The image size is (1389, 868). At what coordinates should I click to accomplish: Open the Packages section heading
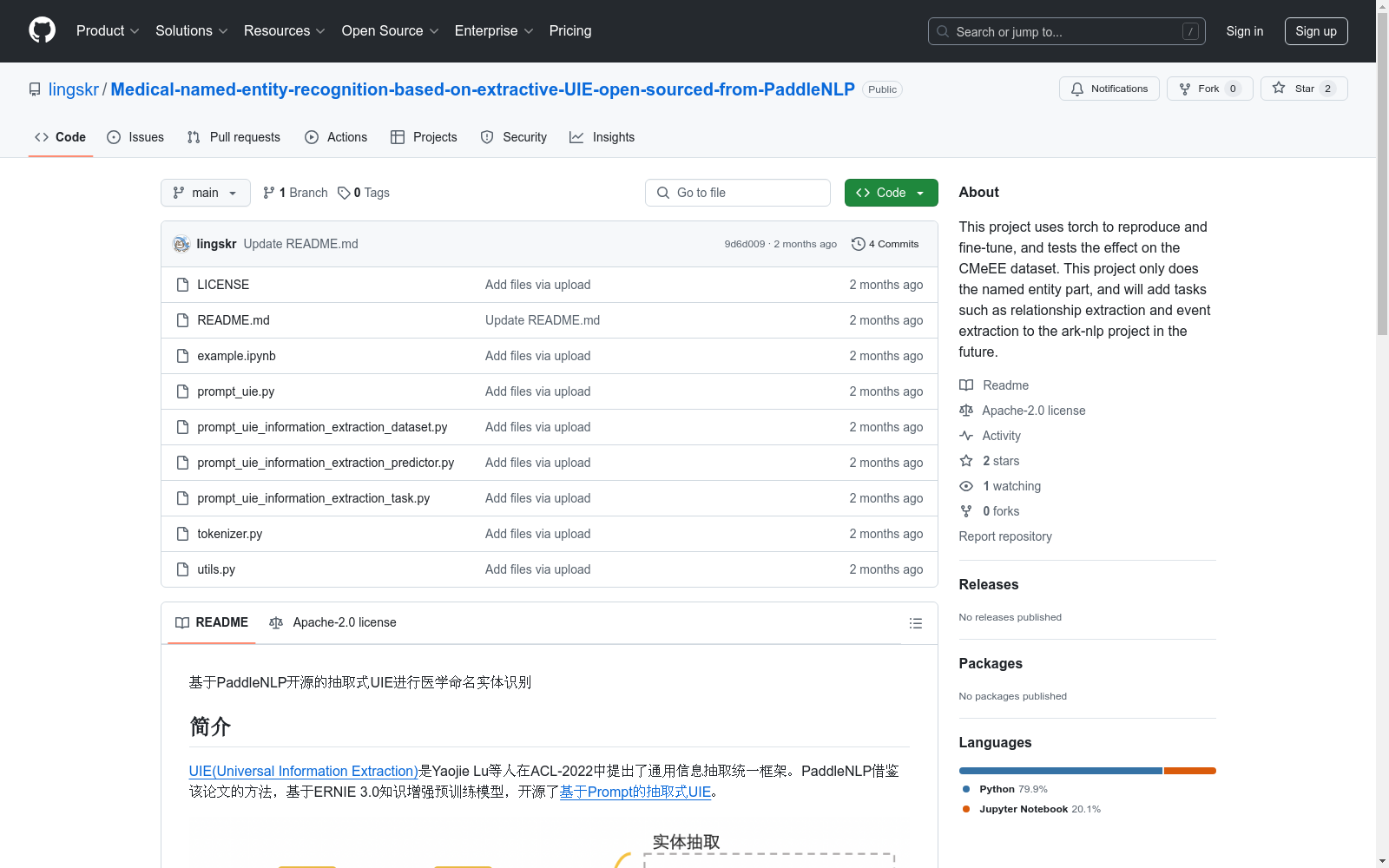991,663
